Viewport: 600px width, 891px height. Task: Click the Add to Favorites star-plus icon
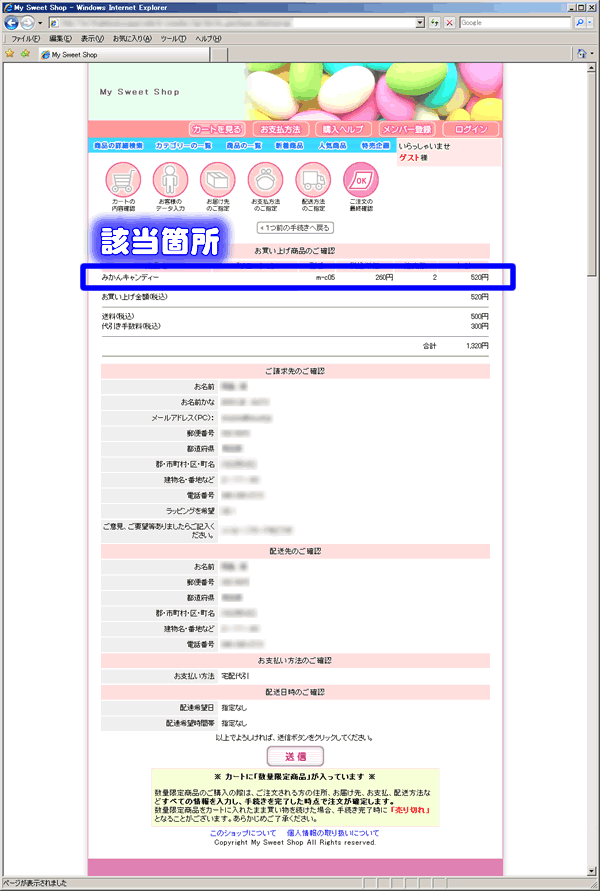[25, 54]
